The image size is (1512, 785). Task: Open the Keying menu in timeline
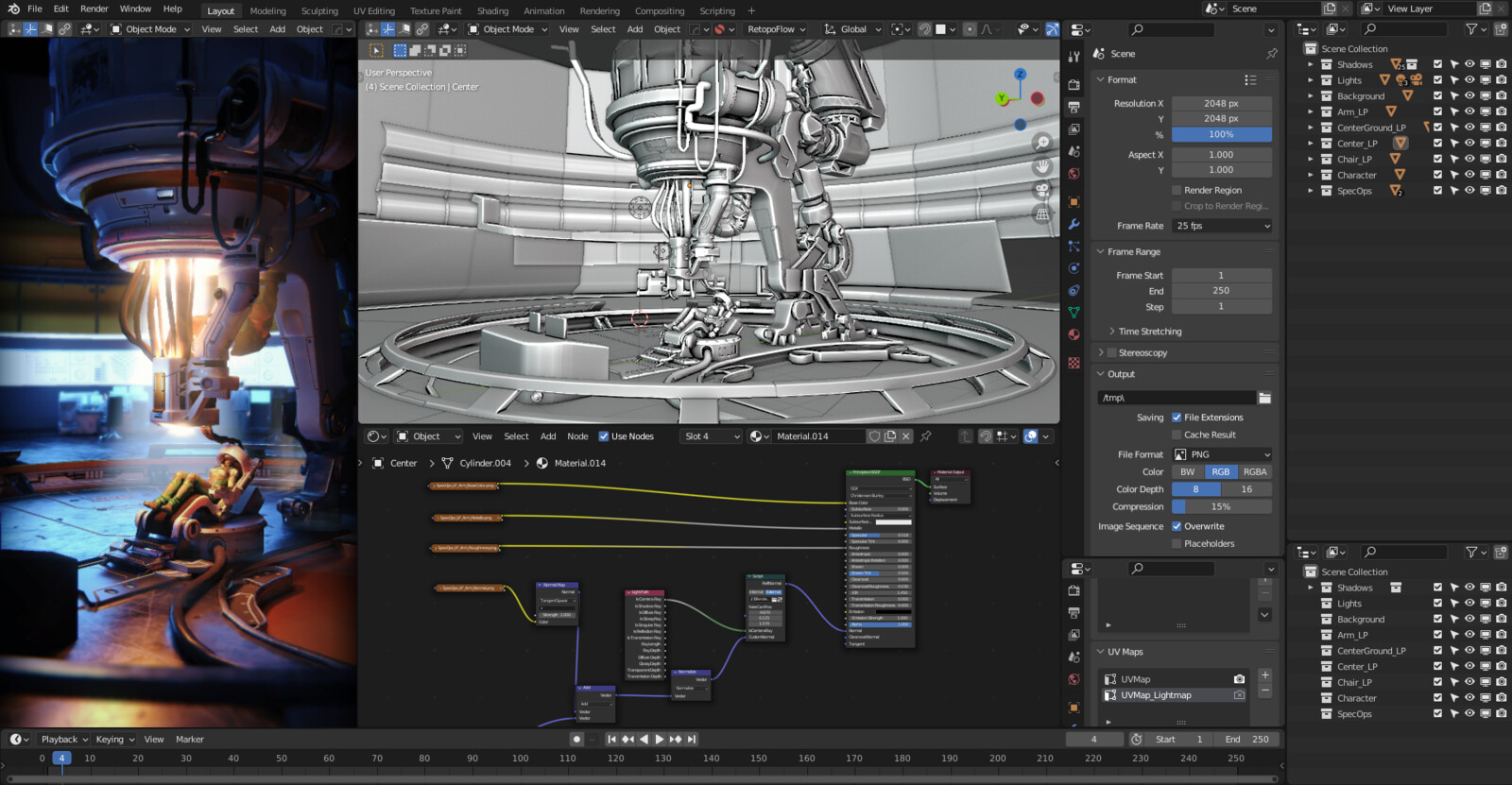click(x=114, y=740)
